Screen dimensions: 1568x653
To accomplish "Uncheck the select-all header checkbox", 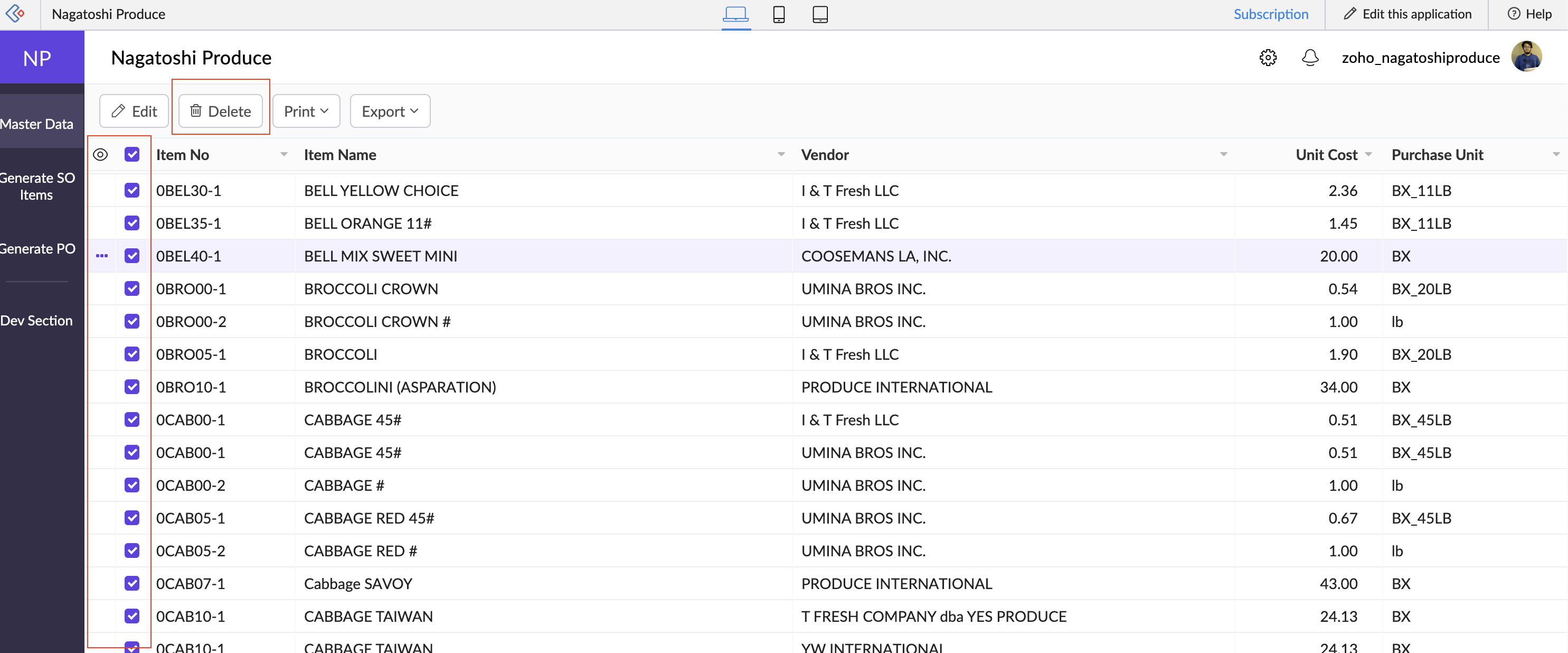I will tap(131, 155).
